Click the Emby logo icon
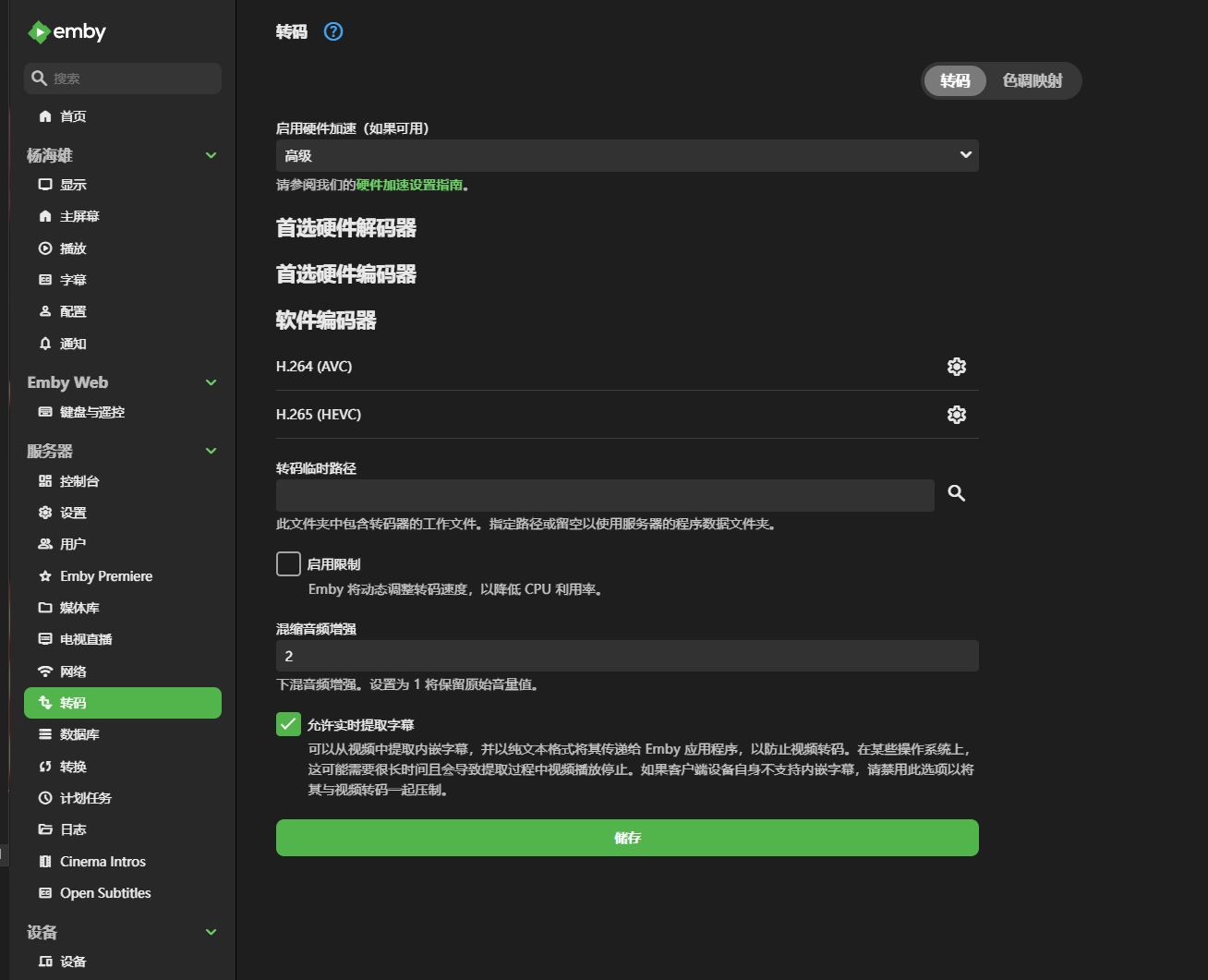This screenshot has height=980, width=1208. coord(39,32)
